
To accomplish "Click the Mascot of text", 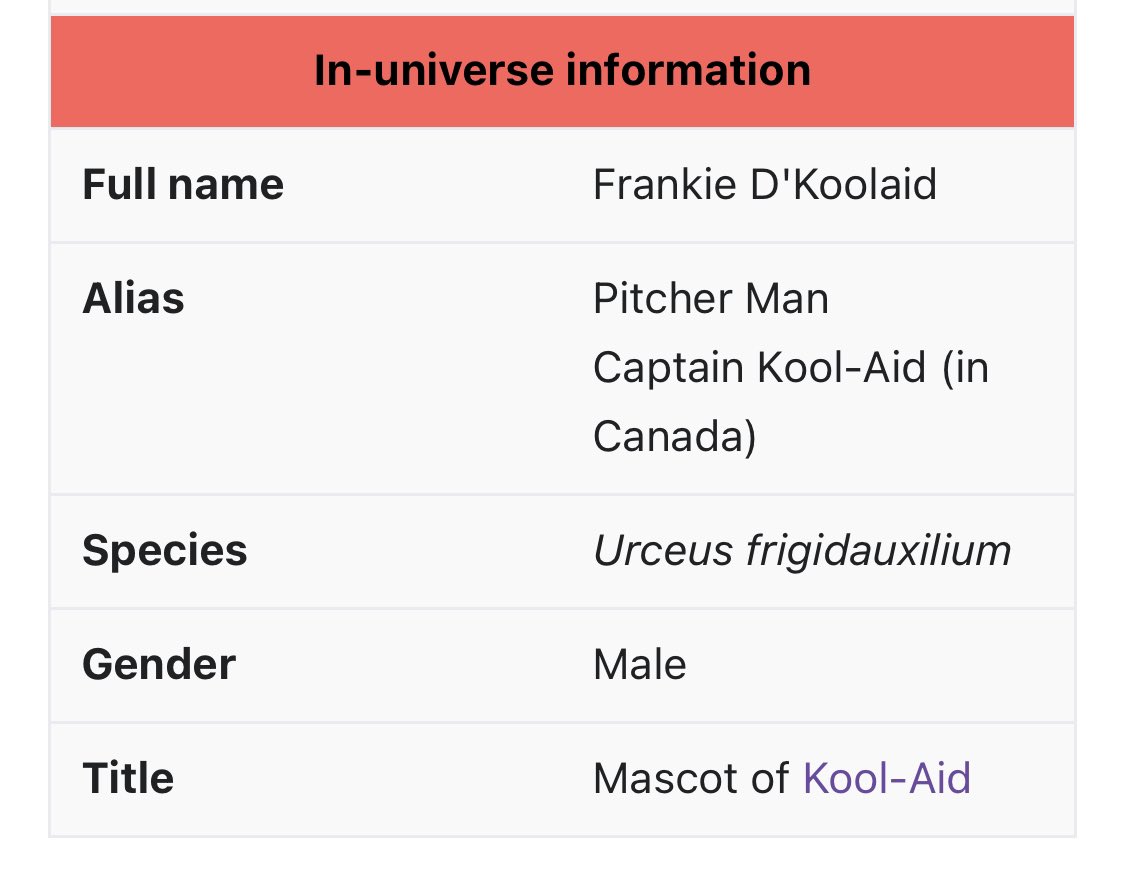I will (x=691, y=778).
